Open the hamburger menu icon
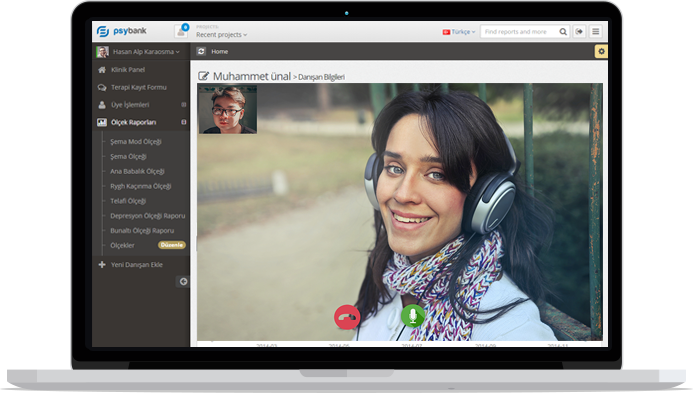 pyautogui.click(x=595, y=31)
